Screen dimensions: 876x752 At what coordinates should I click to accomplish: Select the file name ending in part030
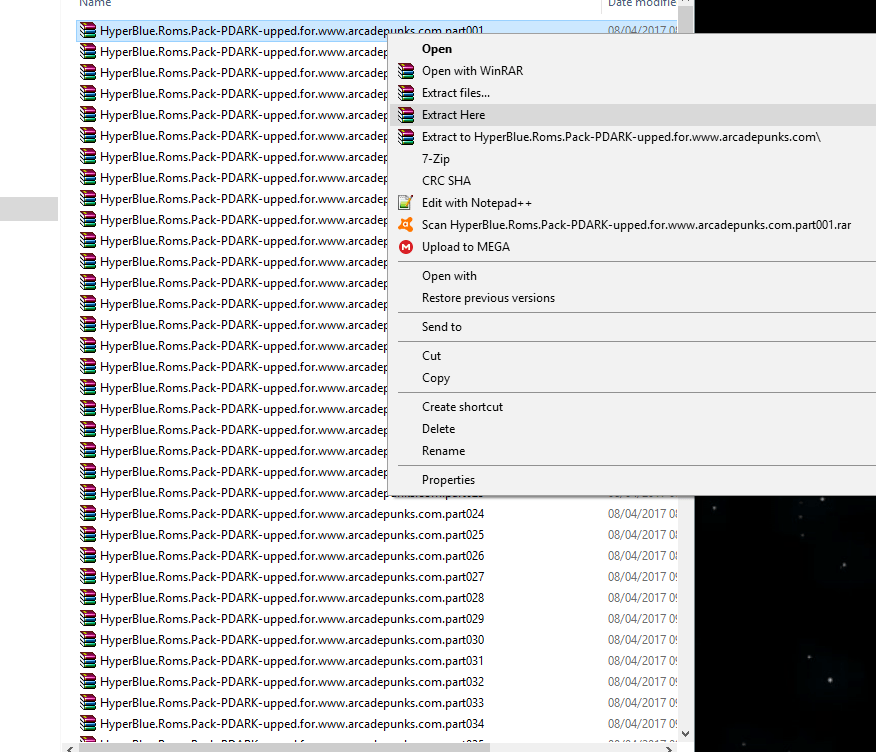tap(292, 640)
